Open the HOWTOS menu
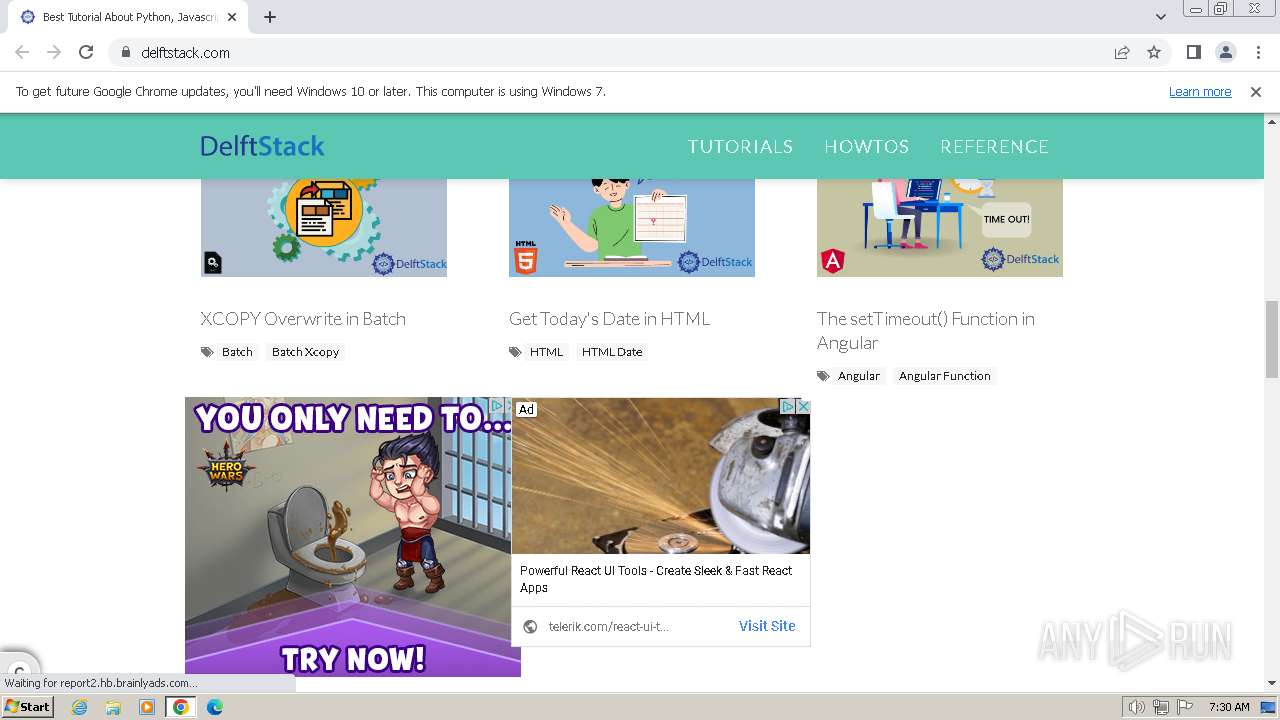Image resolution: width=1280 pixels, height=720 pixels. [866, 147]
